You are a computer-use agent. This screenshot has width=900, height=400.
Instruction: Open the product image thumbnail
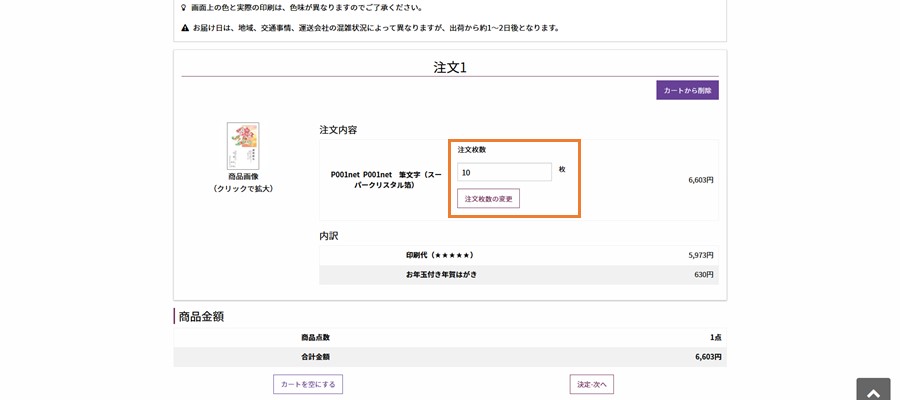243,145
